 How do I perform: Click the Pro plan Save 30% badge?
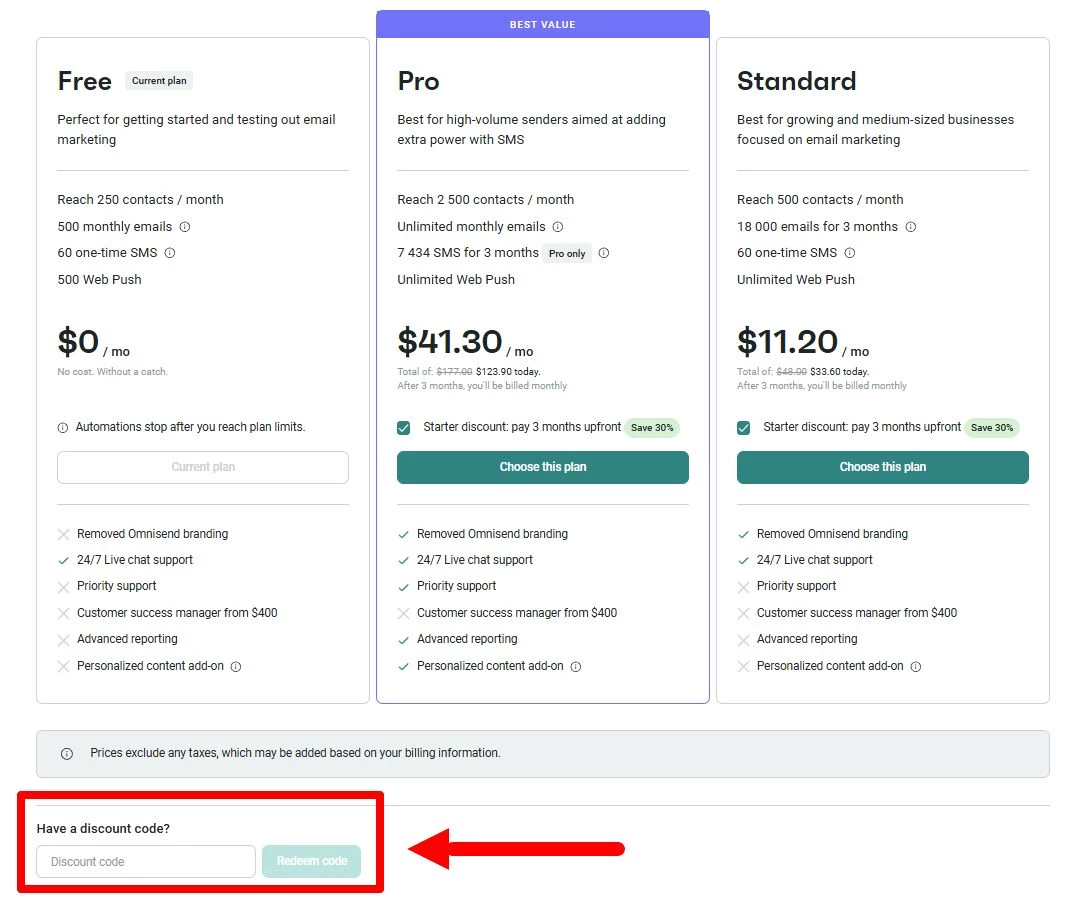point(652,428)
